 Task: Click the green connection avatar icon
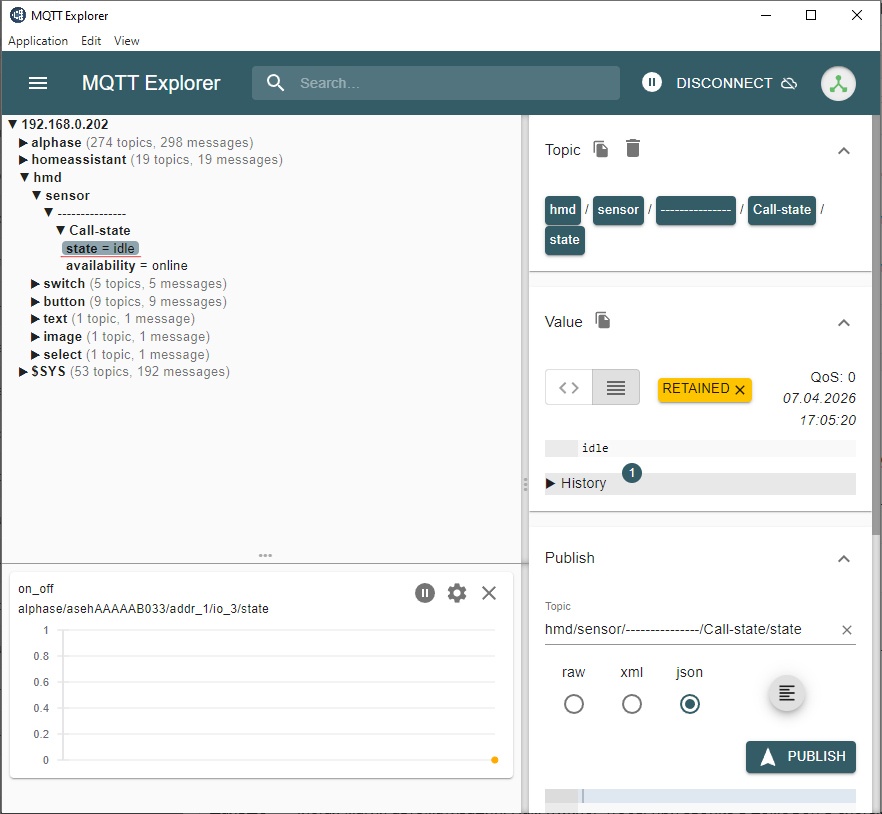838,84
